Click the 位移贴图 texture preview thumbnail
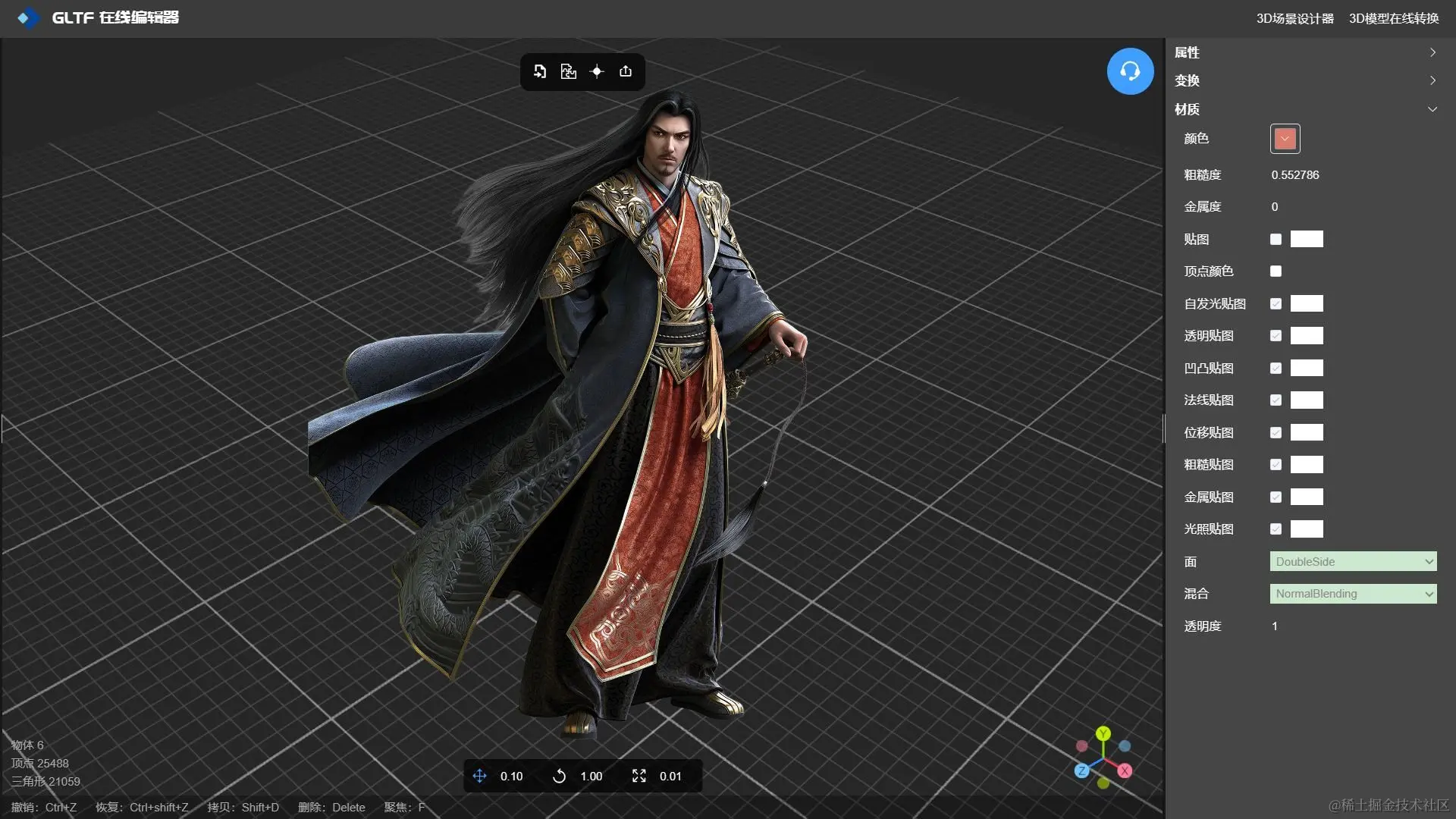This screenshot has width=1456, height=819. coord(1307,432)
